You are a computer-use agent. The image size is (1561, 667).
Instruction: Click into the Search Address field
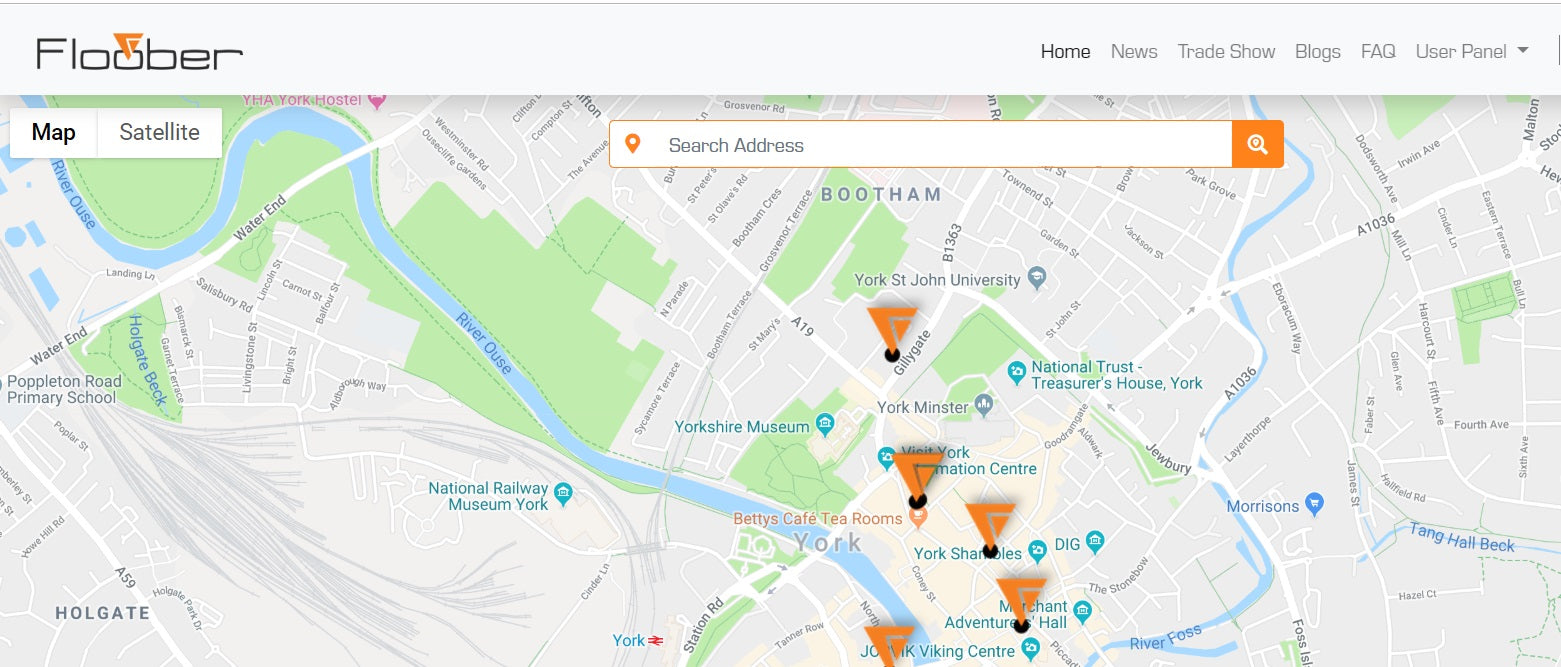coord(940,145)
